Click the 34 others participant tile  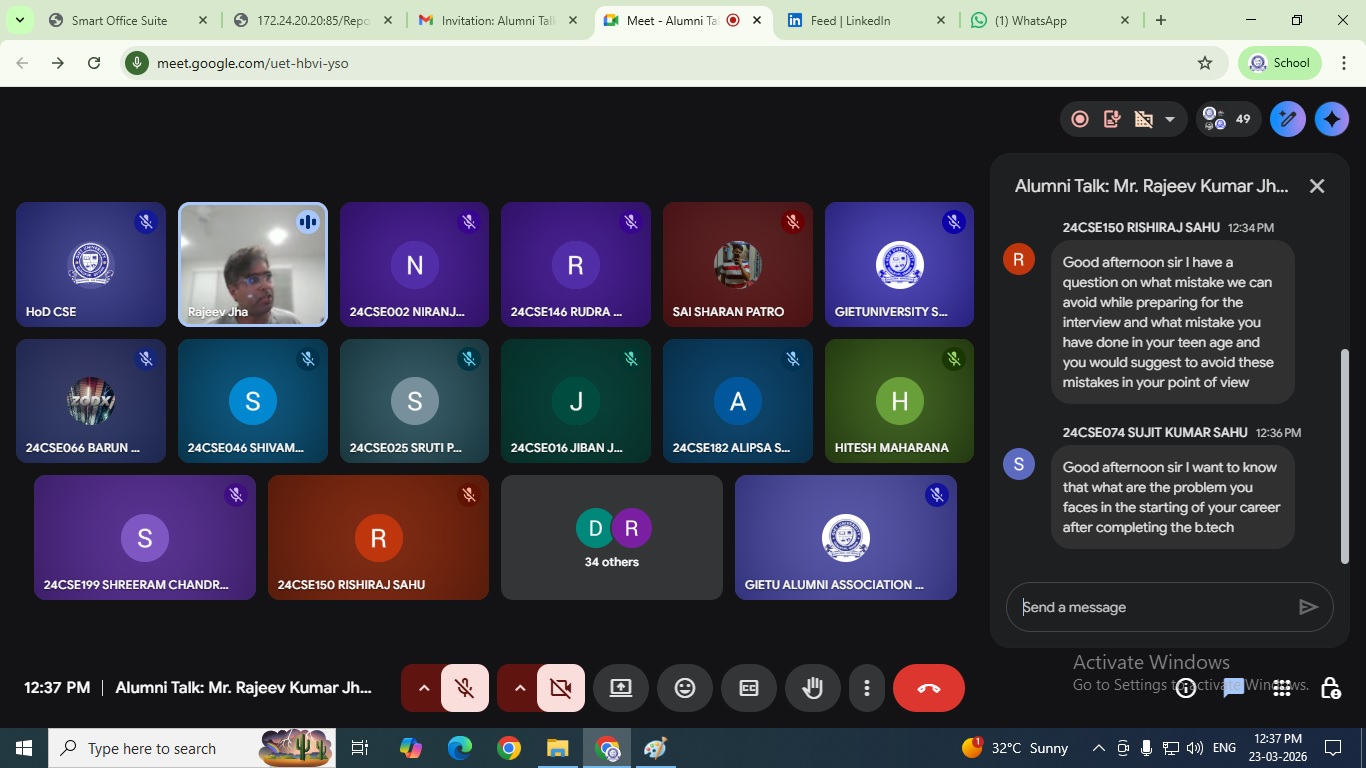point(612,537)
